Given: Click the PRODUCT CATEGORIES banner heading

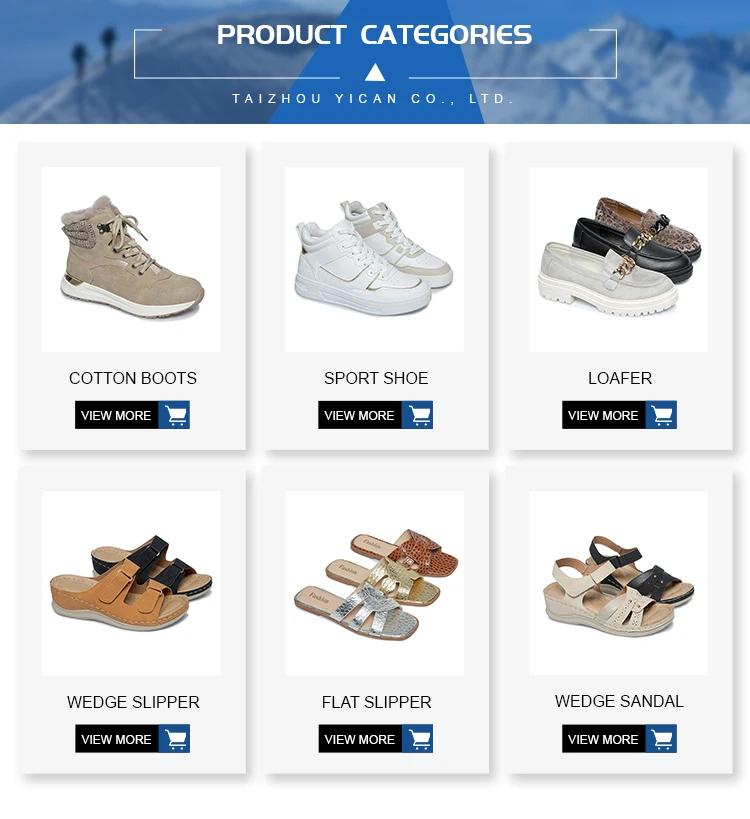Looking at the screenshot, I should click(x=374, y=35).
